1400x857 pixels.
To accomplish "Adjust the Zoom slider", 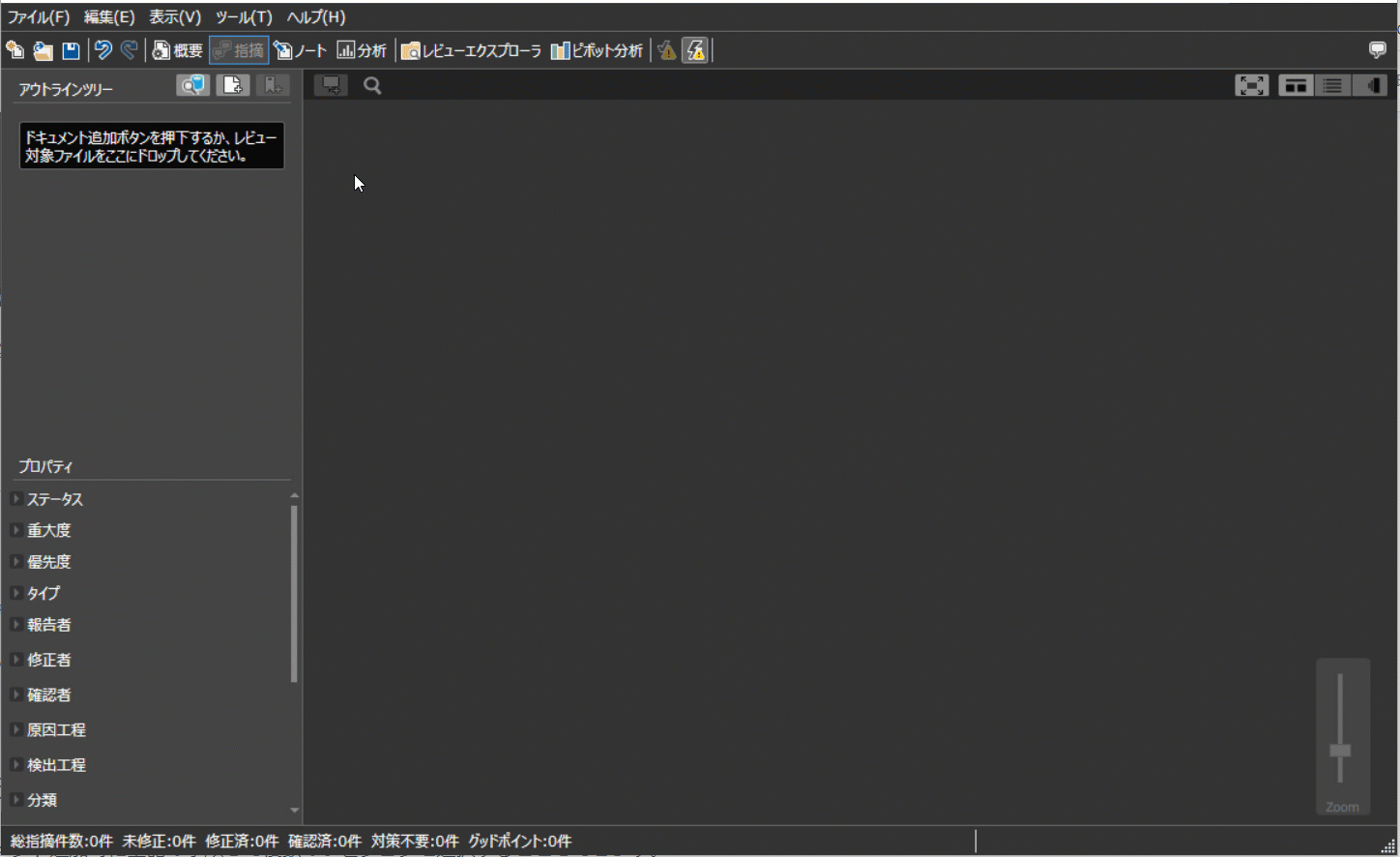I will [1343, 751].
